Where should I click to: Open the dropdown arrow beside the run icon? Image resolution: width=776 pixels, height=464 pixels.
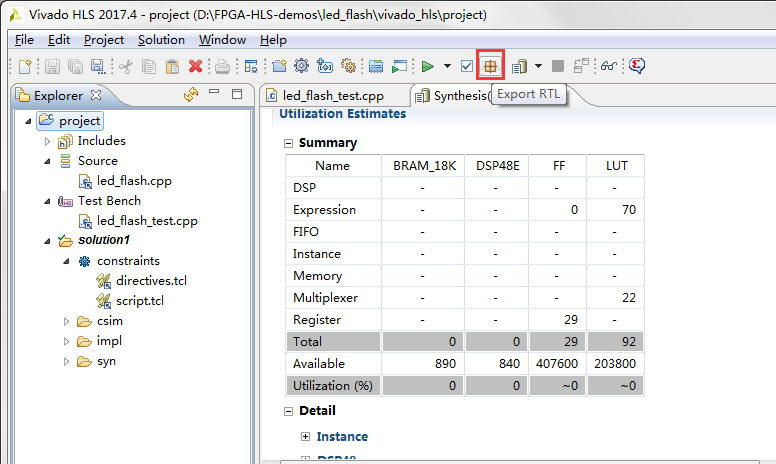[446, 66]
